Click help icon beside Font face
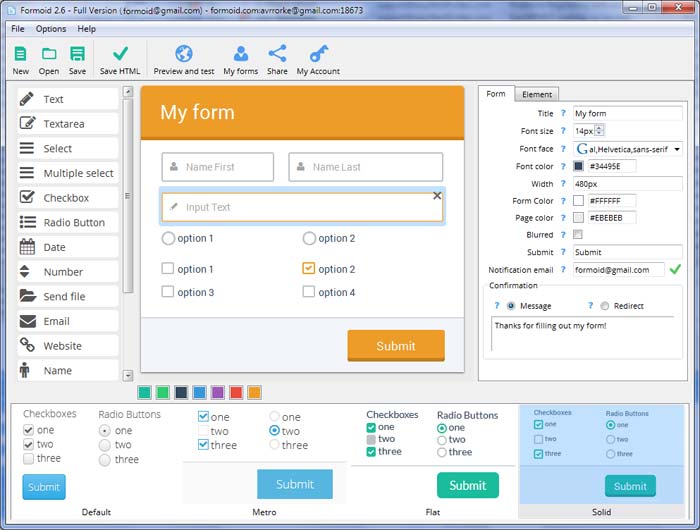Screen dimensions: 700x530 [563, 148]
